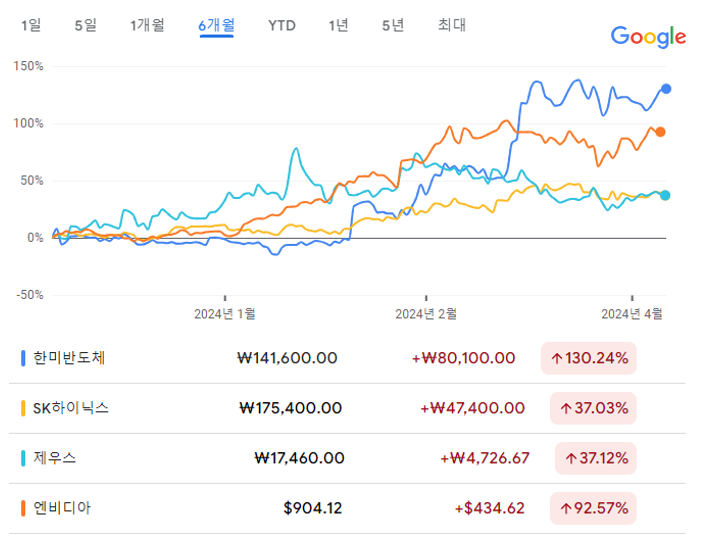Click the 2024년 2월 axis label

coord(426,314)
